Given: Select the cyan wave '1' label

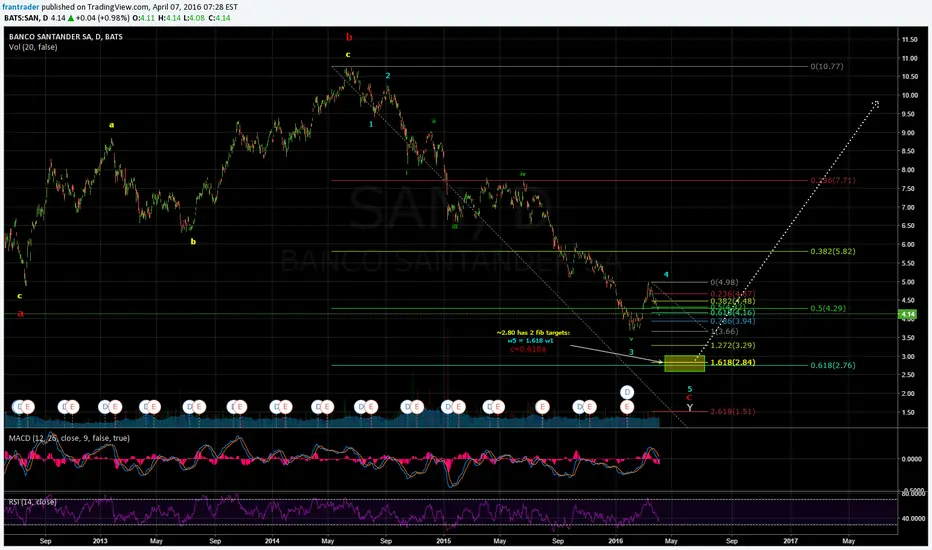Looking at the screenshot, I should click(371, 124).
